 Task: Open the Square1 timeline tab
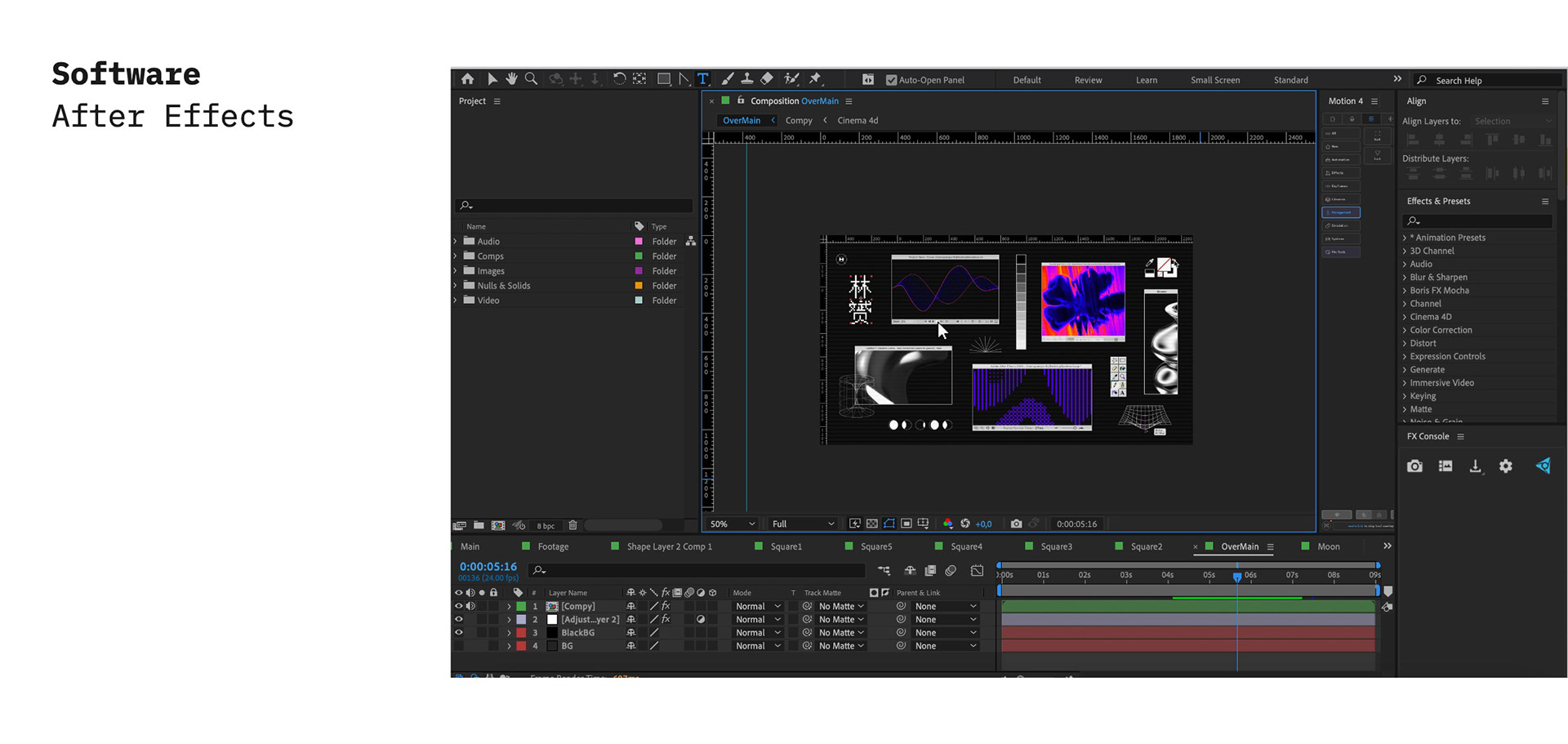786,546
